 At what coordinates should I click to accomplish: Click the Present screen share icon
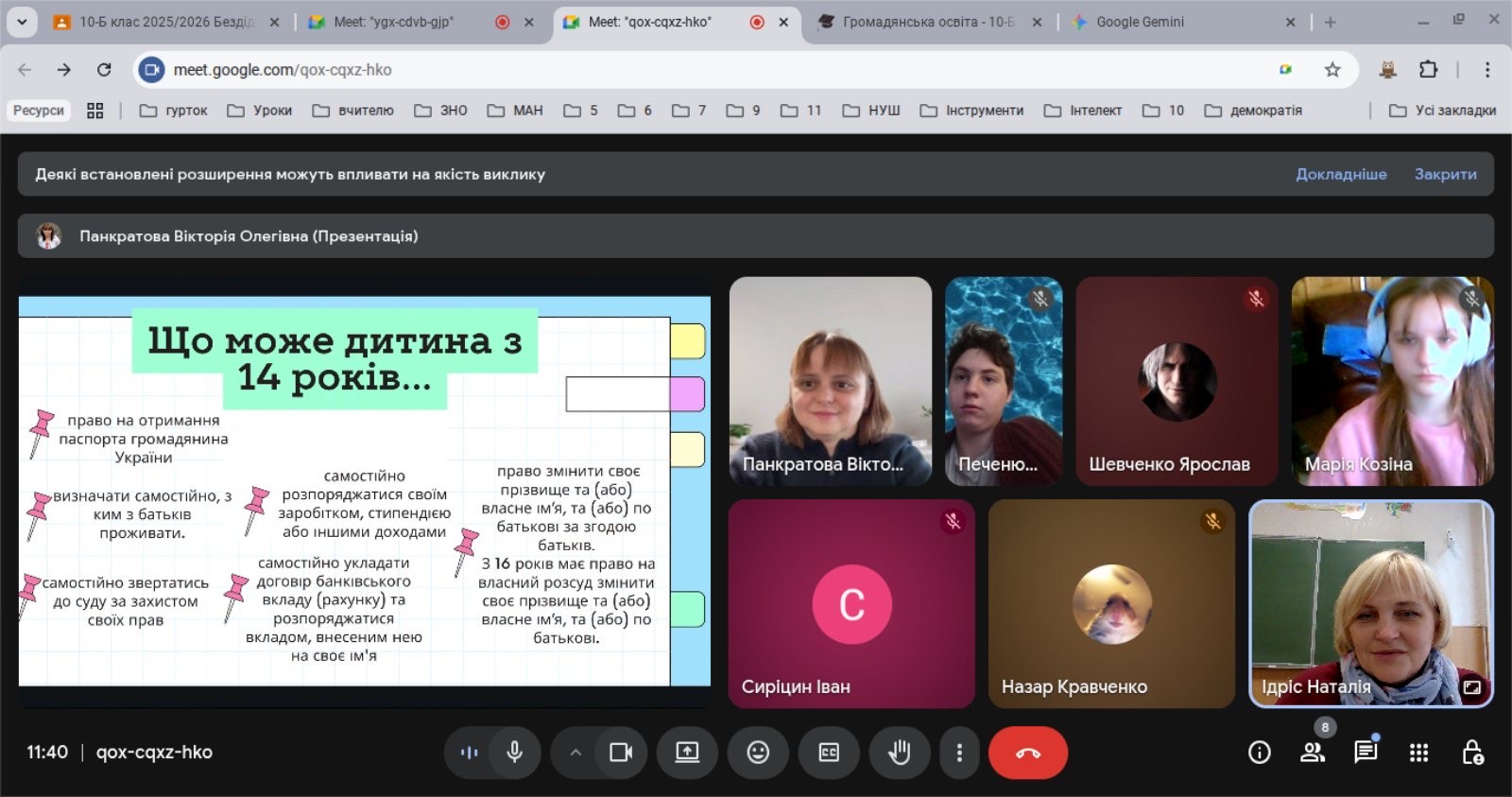pos(687,753)
